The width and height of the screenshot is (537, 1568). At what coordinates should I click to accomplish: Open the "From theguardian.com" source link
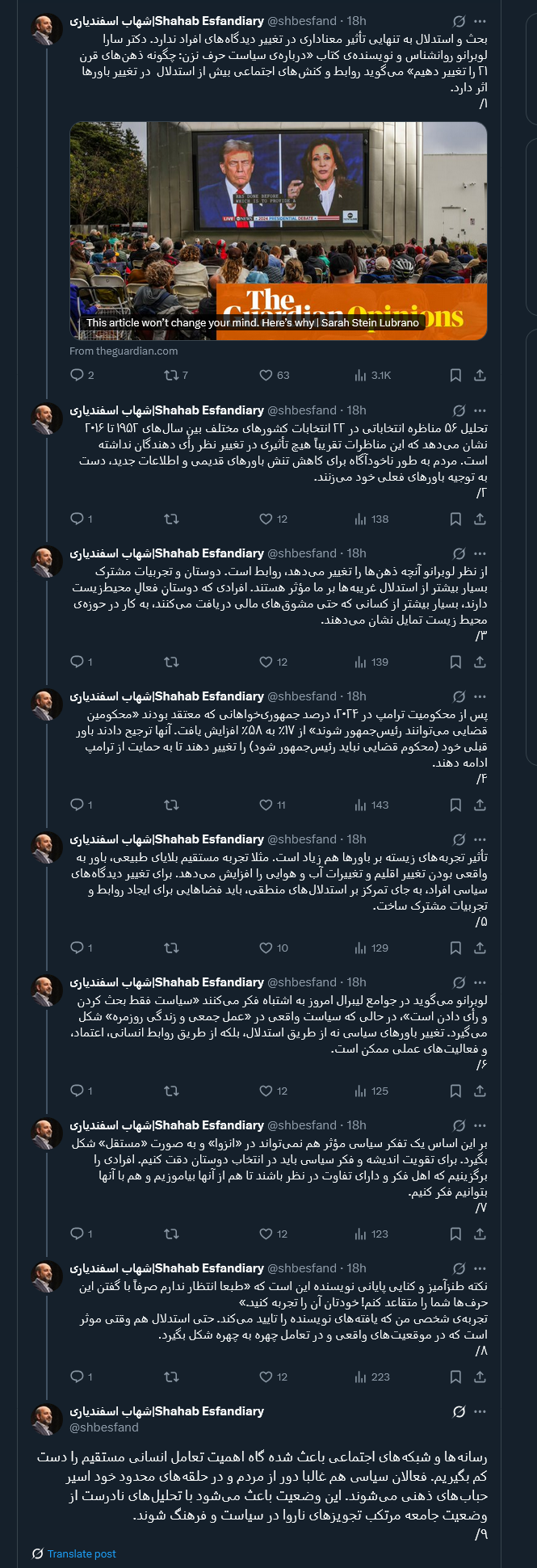pyautogui.click(x=124, y=351)
